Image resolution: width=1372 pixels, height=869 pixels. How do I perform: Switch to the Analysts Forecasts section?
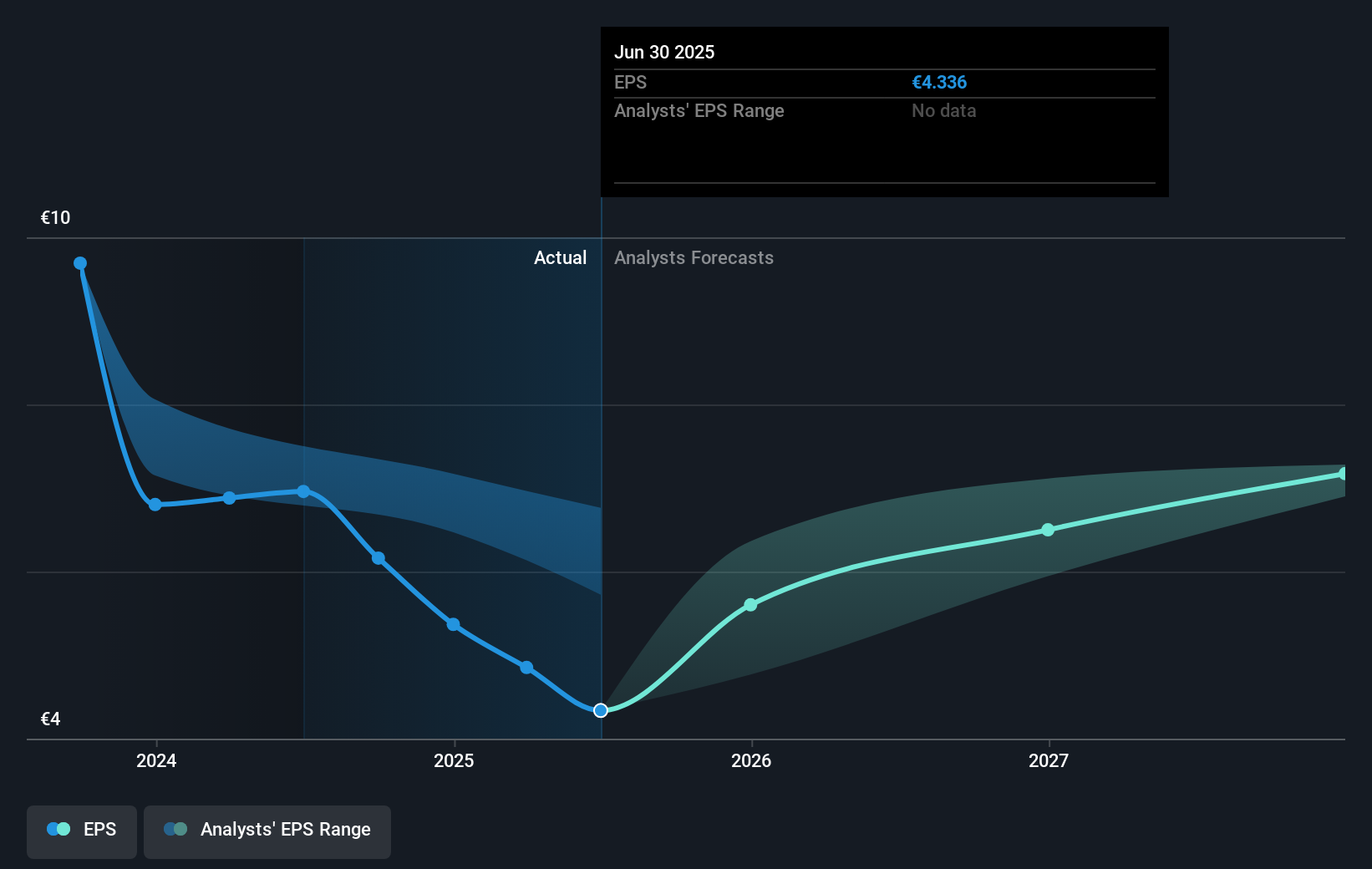694,257
